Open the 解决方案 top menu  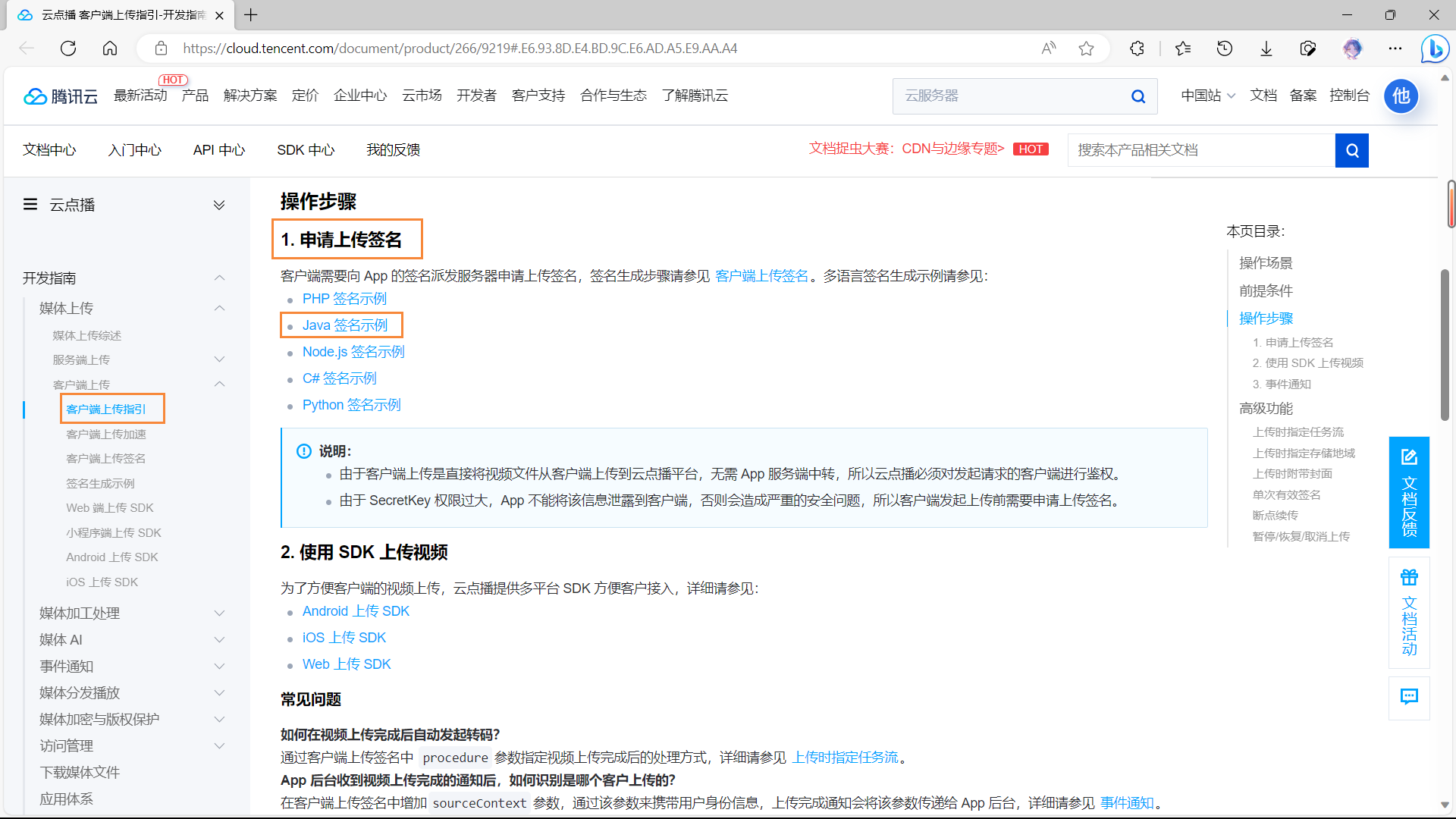pos(250,96)
